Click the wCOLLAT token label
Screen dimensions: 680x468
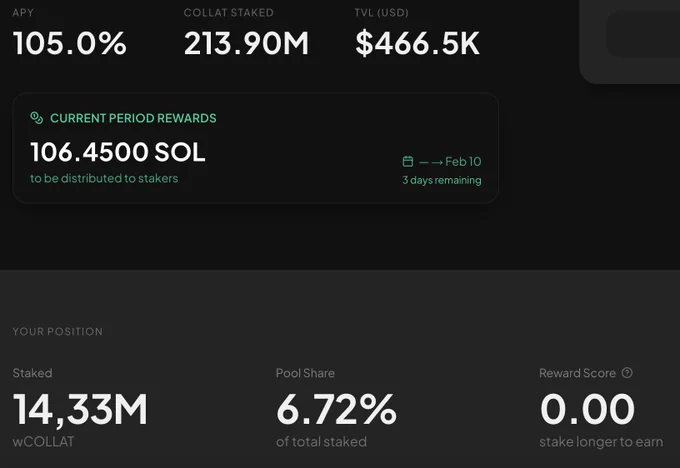(x=43, y=442)
